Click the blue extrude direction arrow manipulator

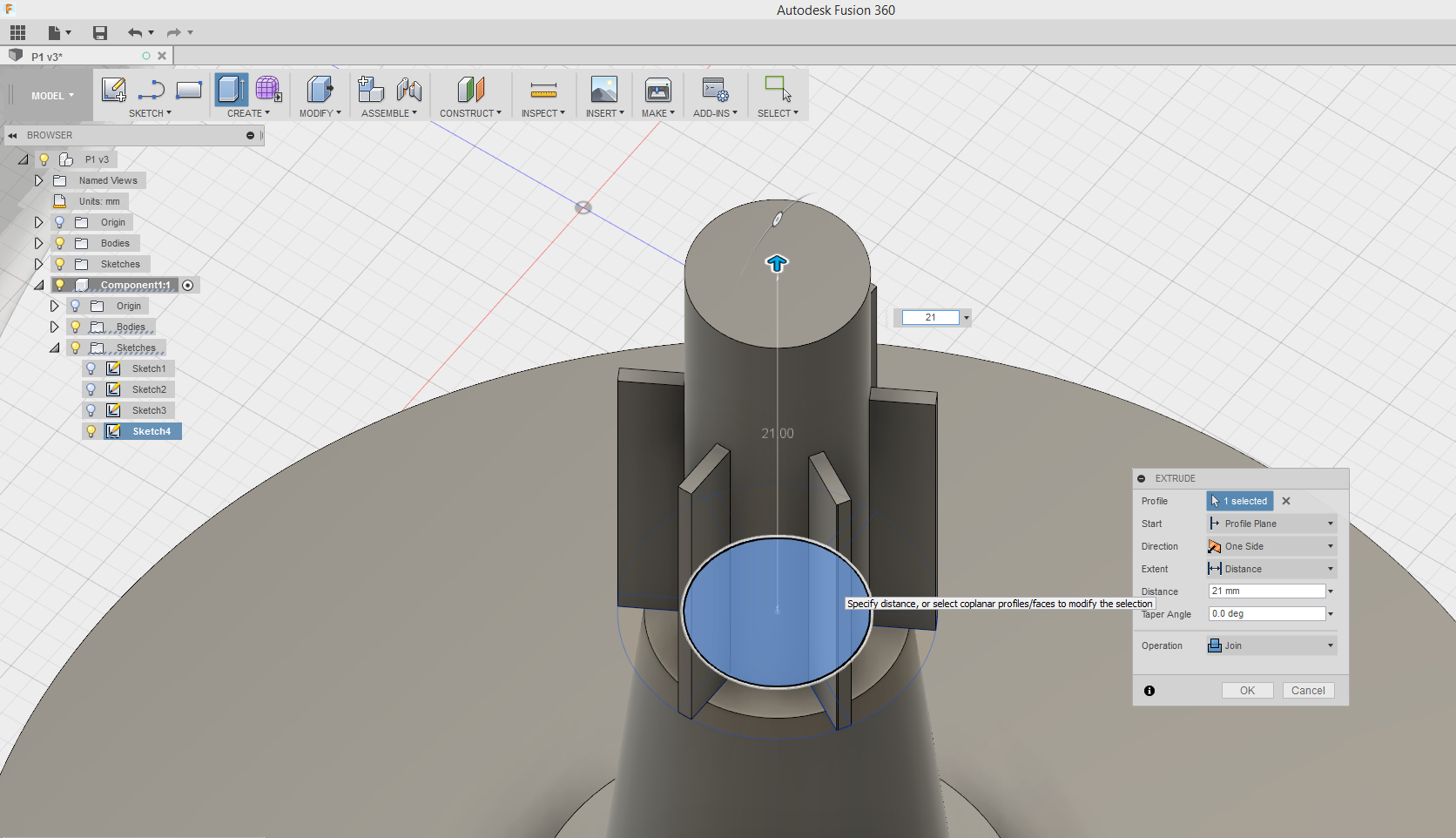(777, 263)
